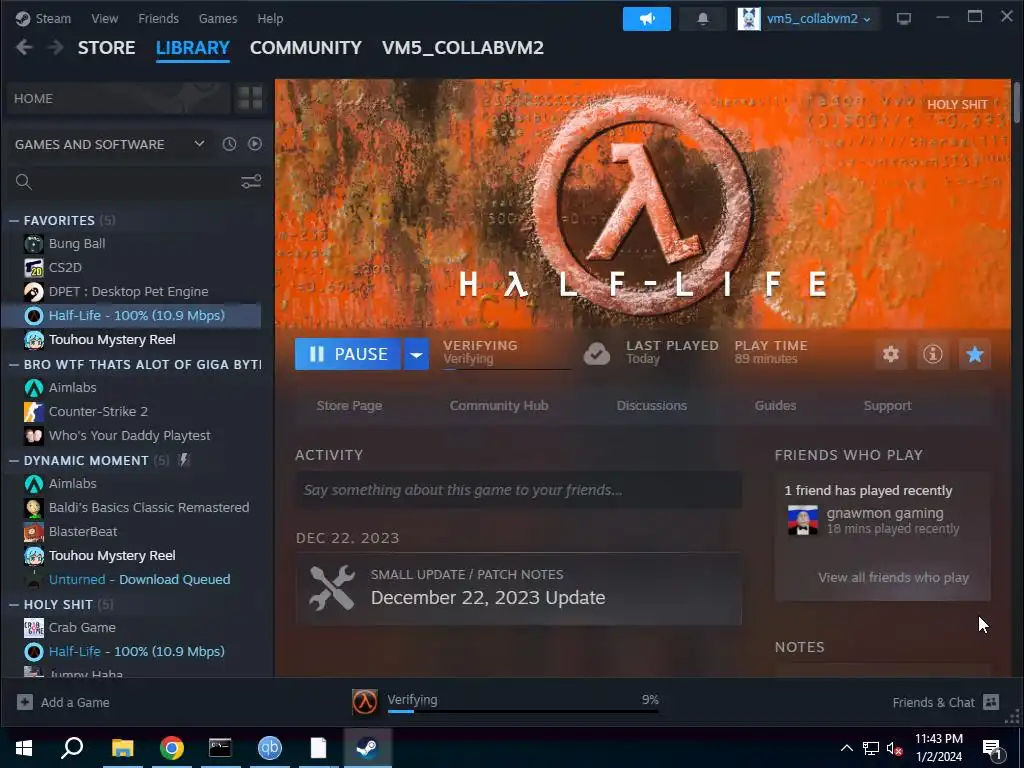This screenshot has height=768, width=1024.
Task: Open Half-Life Store Page link
Action: [x=349, y=406]
